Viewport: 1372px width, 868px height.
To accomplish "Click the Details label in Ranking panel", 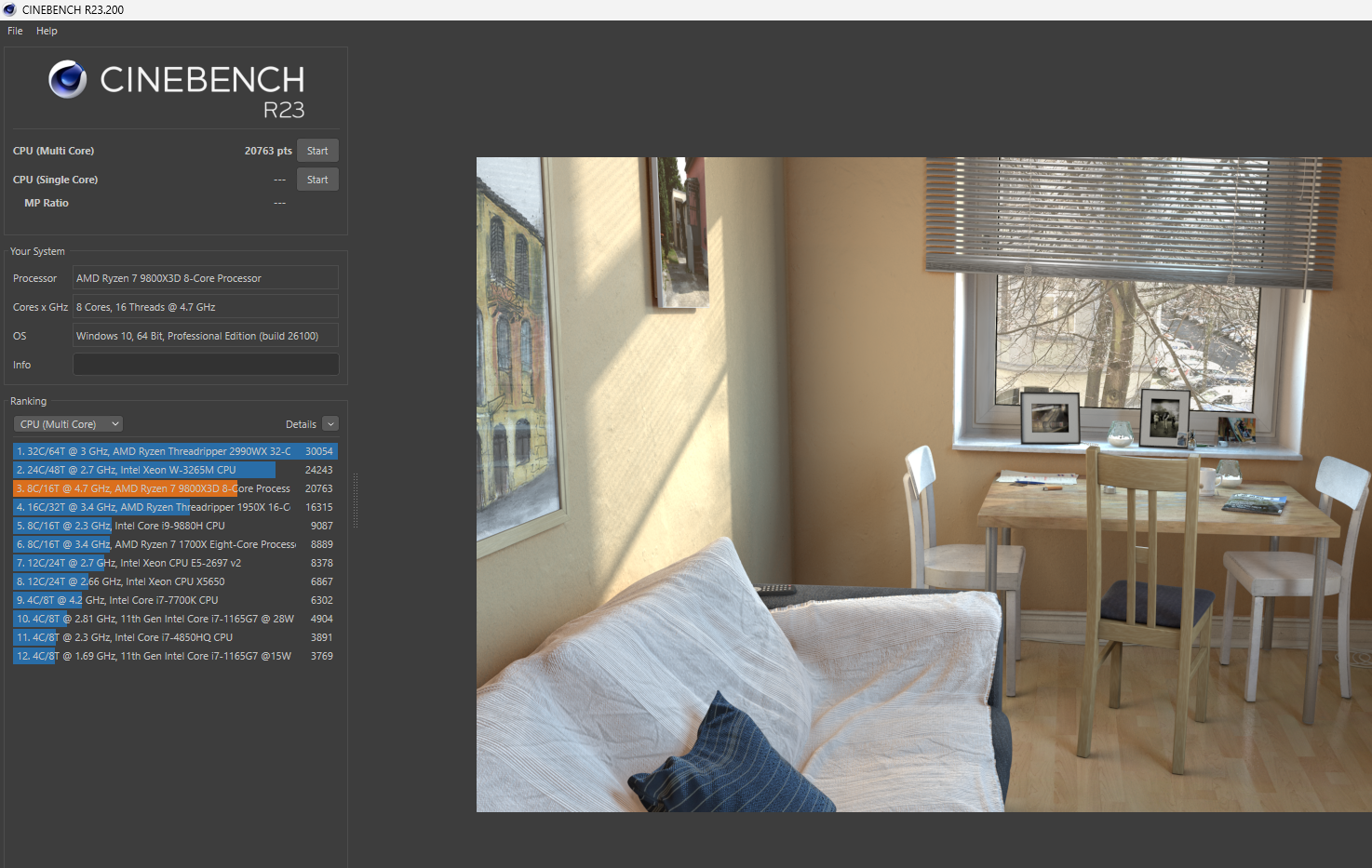I will click(301, 424).
